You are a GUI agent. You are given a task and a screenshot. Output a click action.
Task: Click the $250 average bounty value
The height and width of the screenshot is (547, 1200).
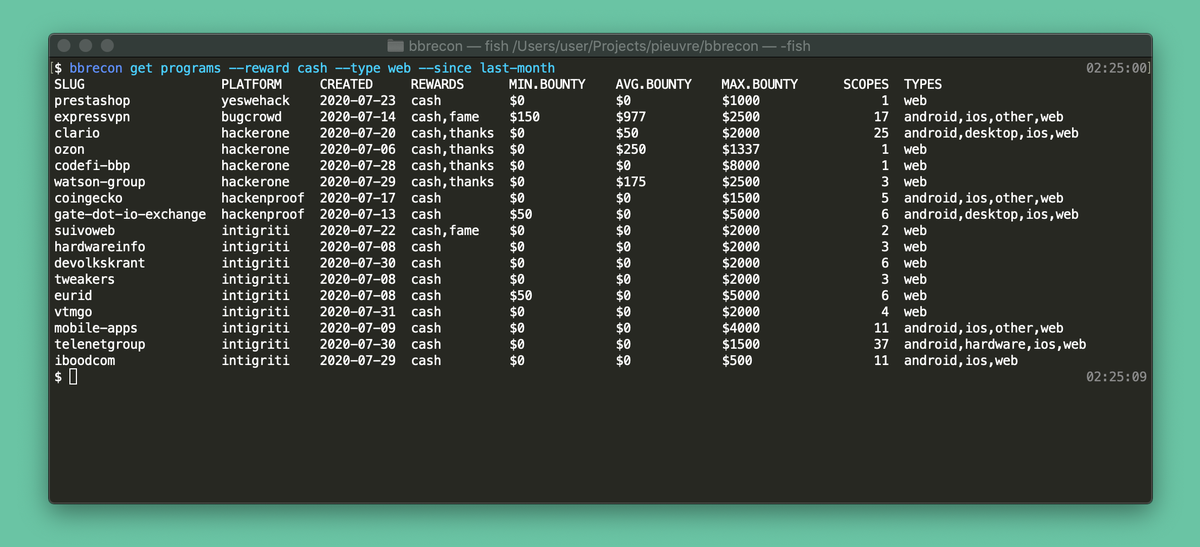point(631,149)
